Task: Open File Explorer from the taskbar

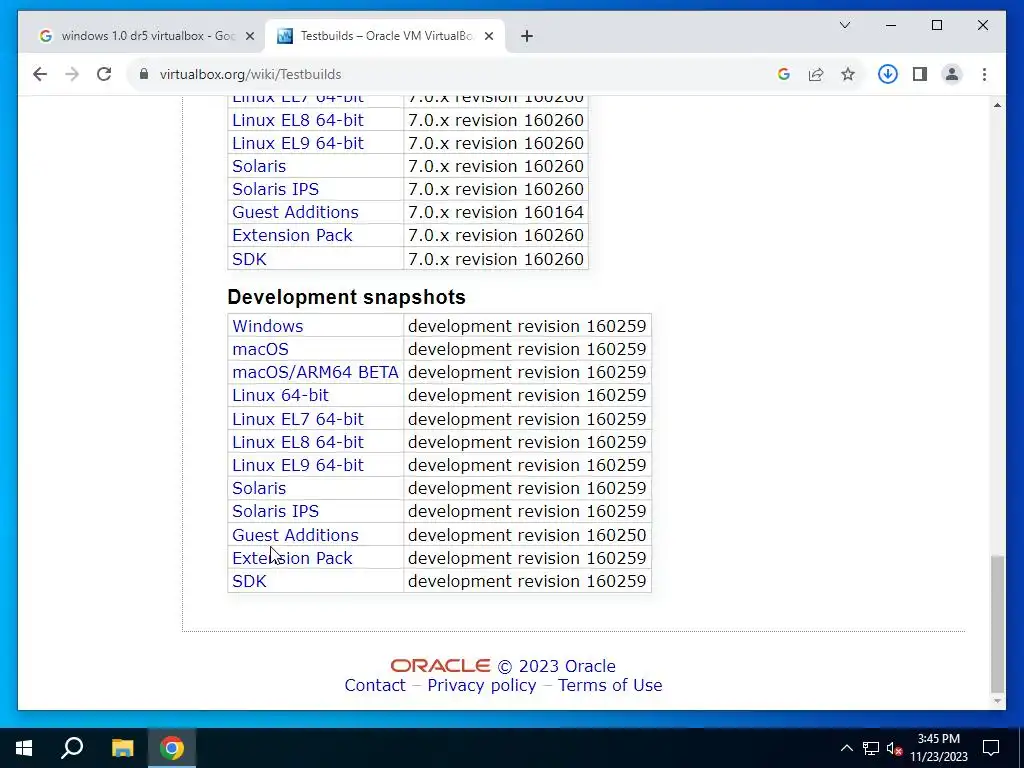Action: pyautogui.click(x=122, y=748)
